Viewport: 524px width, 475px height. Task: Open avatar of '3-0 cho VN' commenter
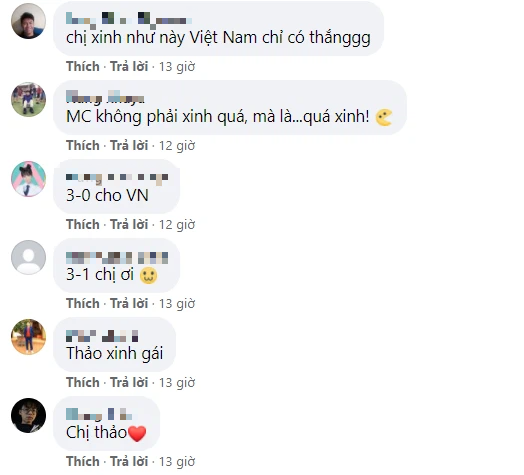(28, 179)
